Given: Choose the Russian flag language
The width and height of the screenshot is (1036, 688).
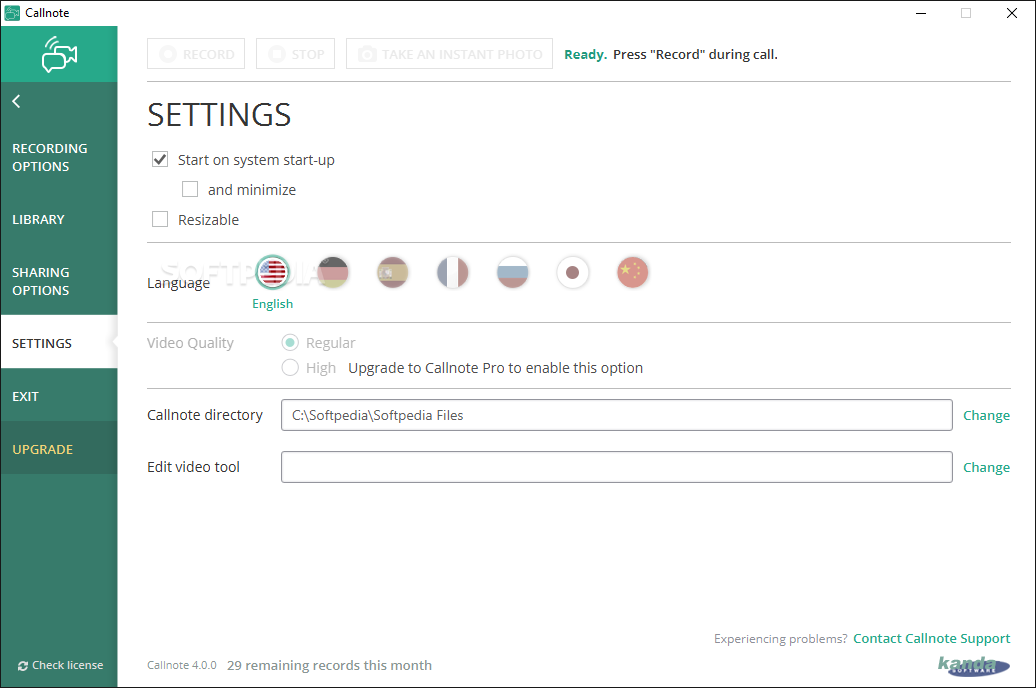Looking at the screenshot, I should 513,272.
